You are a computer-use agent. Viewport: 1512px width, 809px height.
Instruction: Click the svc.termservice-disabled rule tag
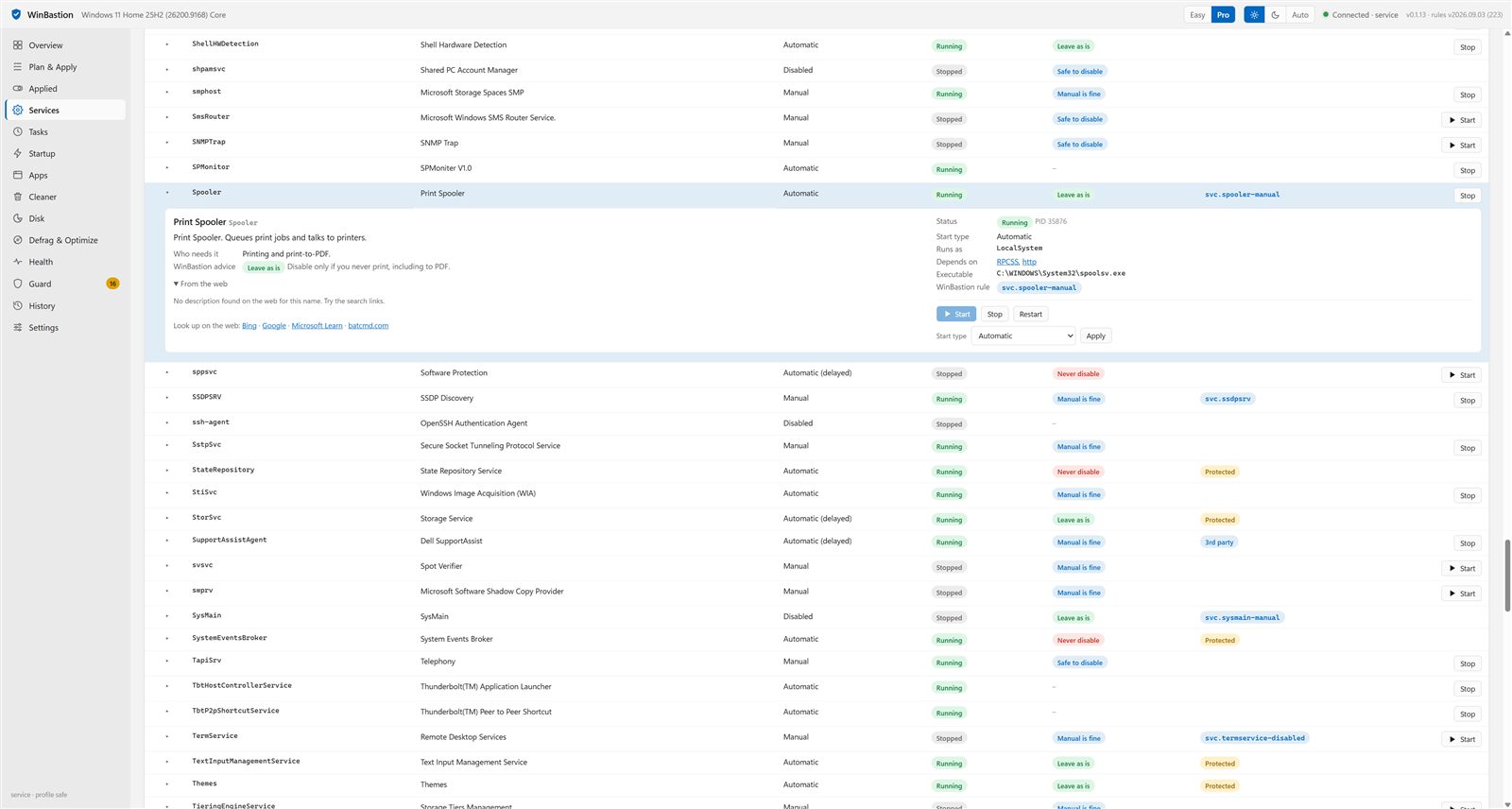(1254, 738)
